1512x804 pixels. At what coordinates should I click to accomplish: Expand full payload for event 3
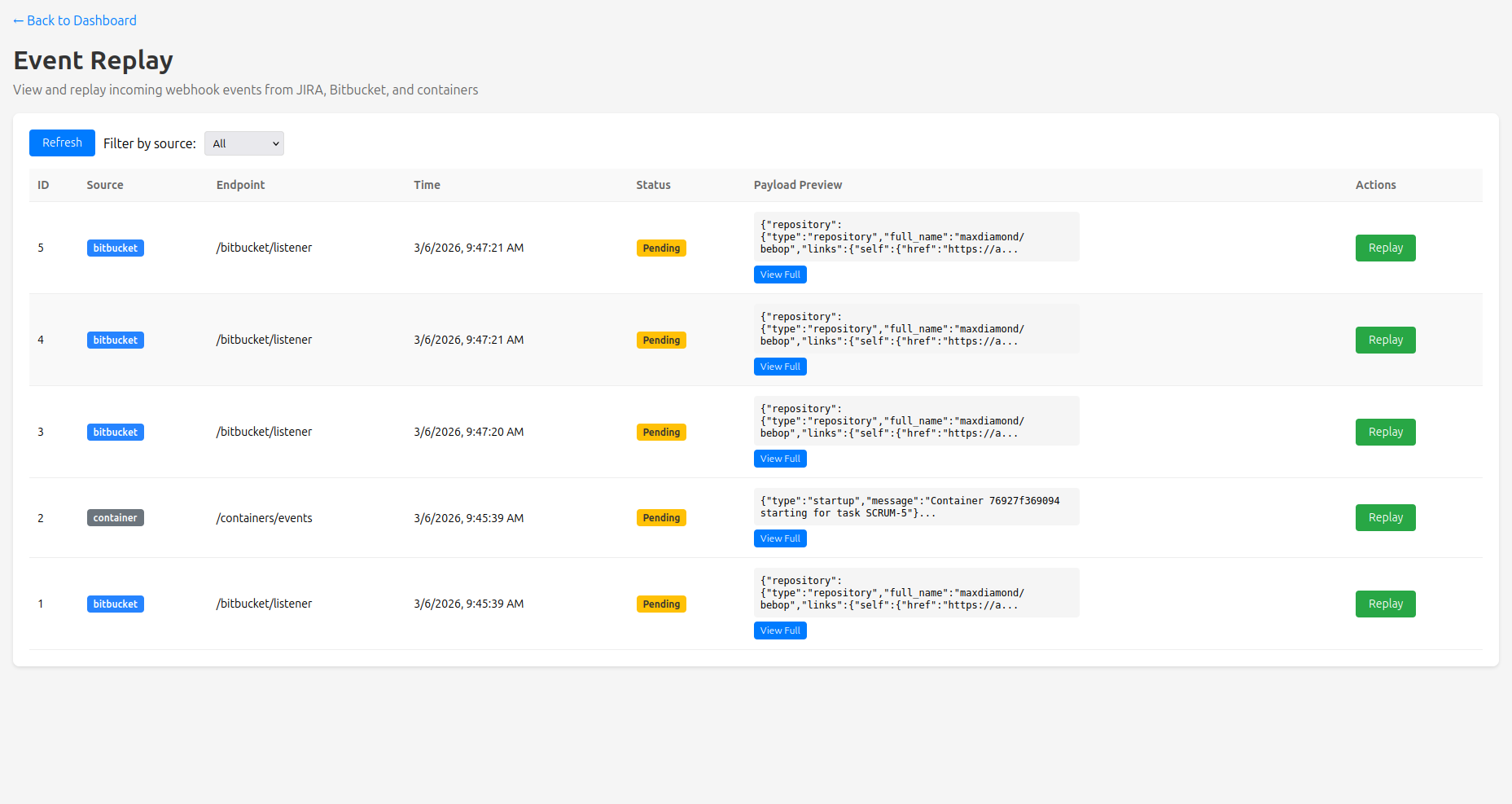click(779, 458)
